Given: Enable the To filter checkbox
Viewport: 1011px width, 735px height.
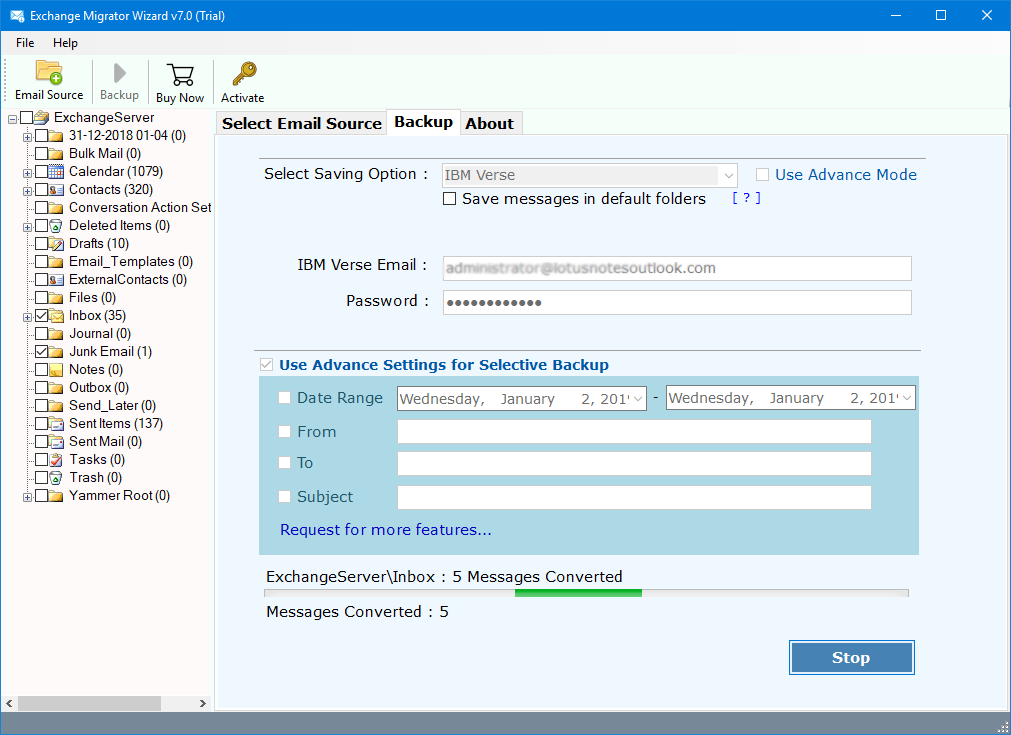Looking at the screenshot, I should (284, 462).
